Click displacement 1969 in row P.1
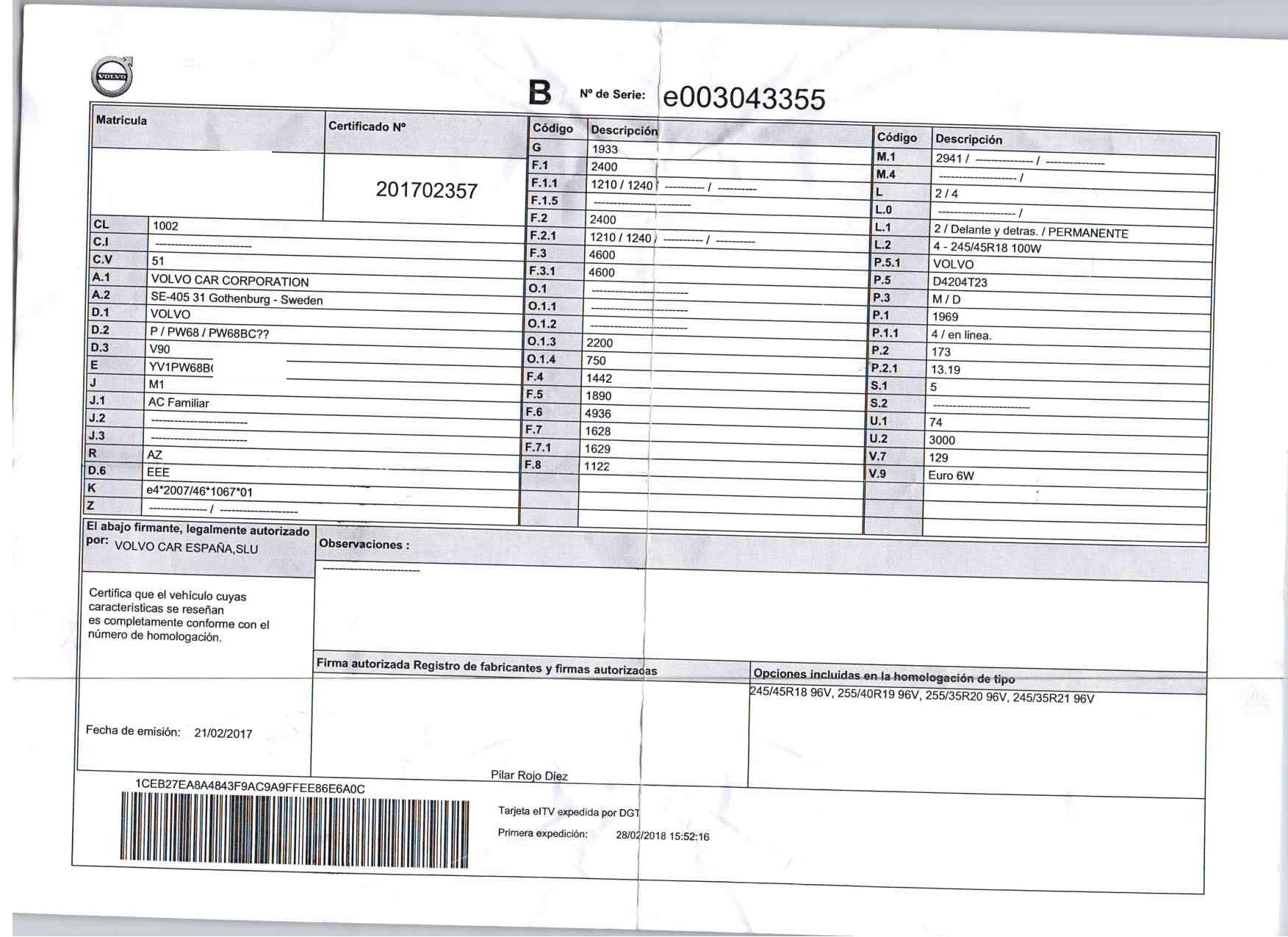 [x=945, y=317]
